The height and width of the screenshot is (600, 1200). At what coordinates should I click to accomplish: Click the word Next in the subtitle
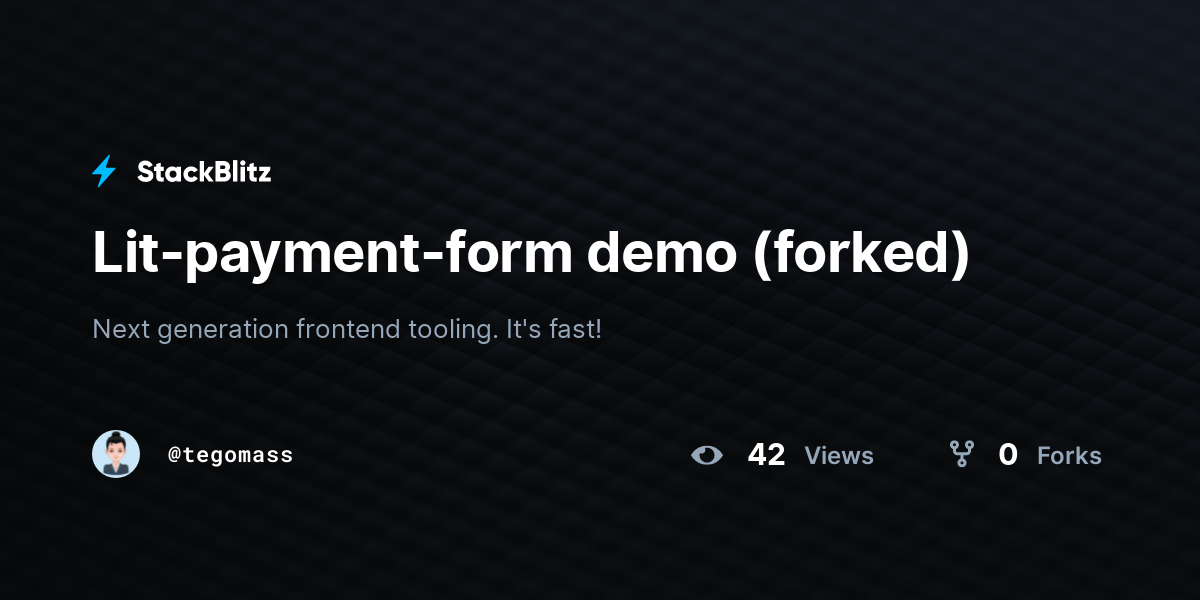pyautogui.click(x=118, y=328)
